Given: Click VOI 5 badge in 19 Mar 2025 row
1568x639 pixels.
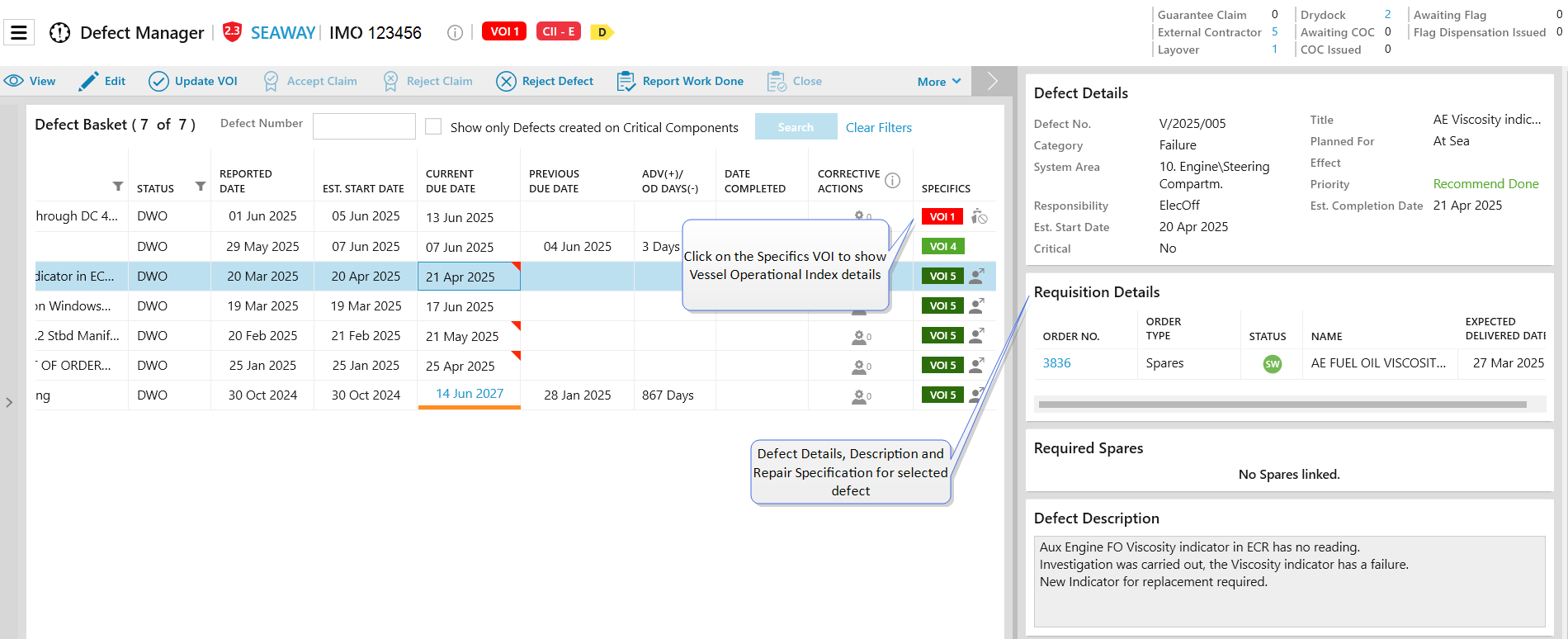Looking at the screenshot, I should tap(942, 305).
